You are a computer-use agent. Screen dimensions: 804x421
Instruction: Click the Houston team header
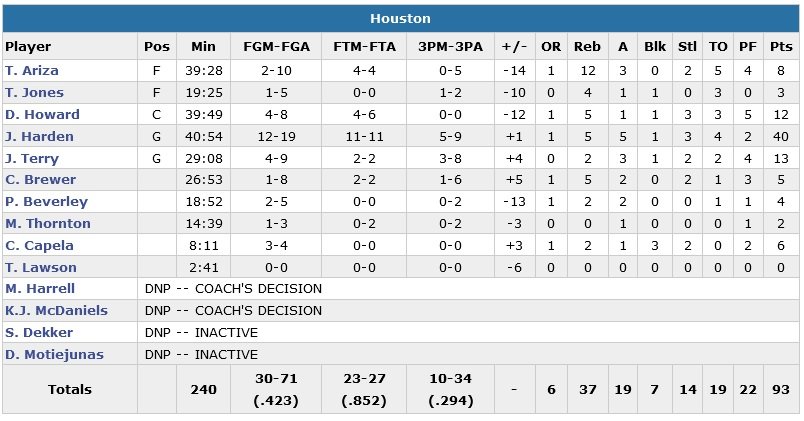pyautogui.click(x=400, y=19)
